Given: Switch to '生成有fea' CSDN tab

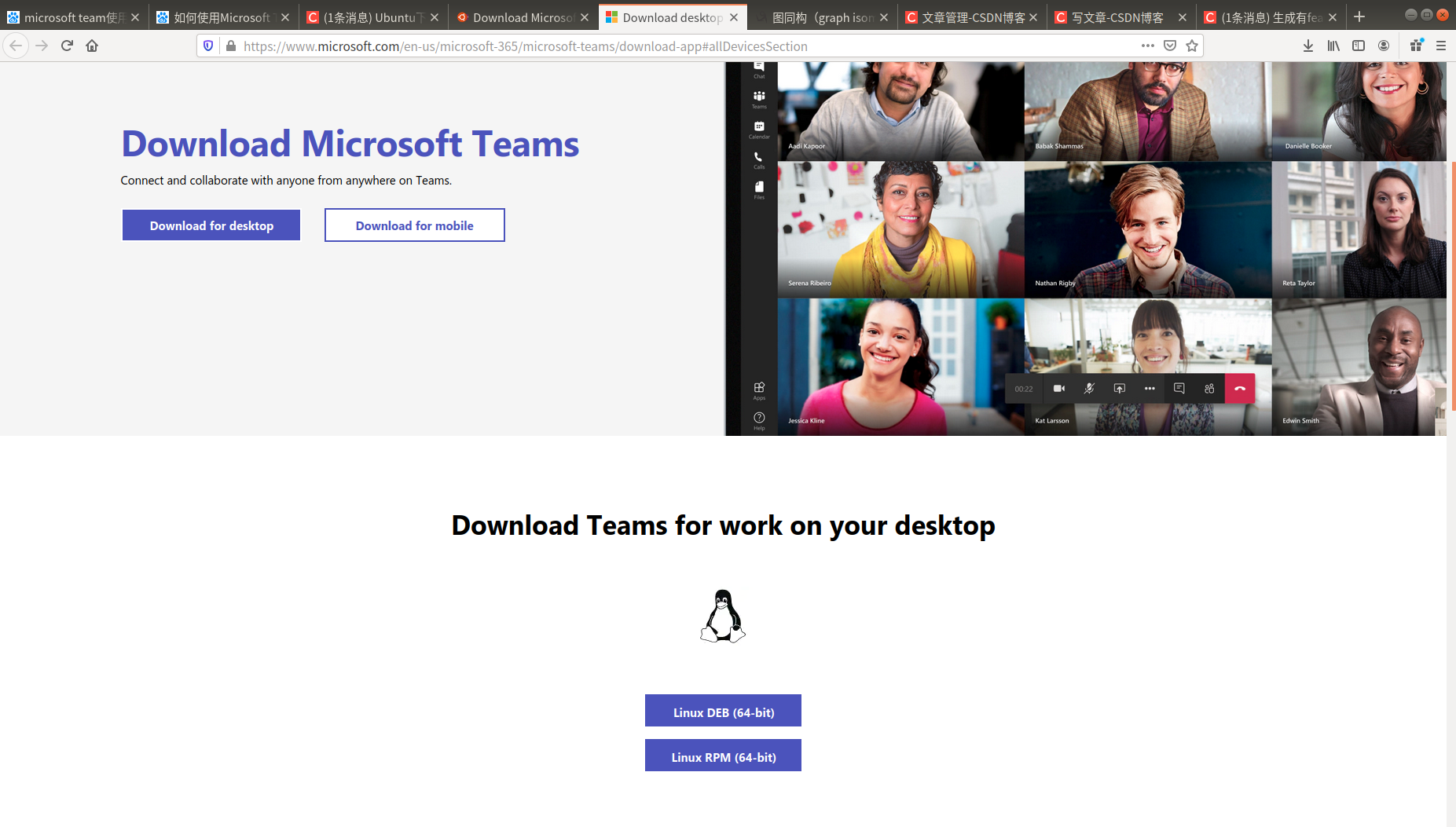Looking at the screenshot, I should click(x=1271, y=17).
